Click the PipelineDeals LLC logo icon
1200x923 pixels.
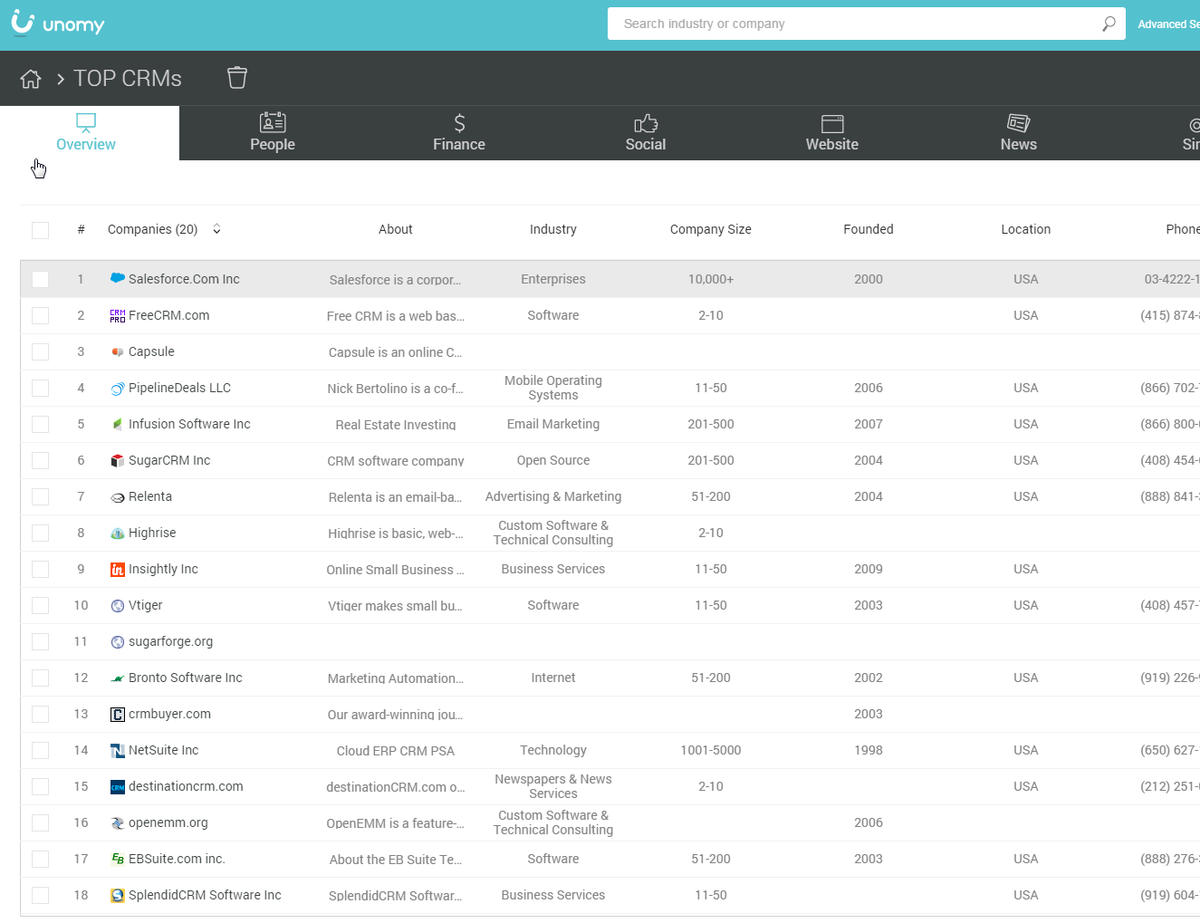[x=118, y=388]
